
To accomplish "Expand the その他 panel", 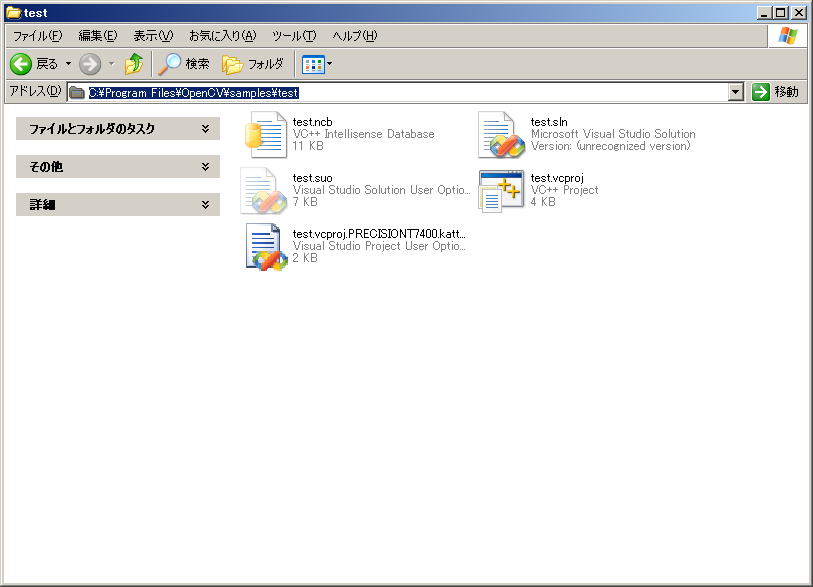I will (118, 166).
